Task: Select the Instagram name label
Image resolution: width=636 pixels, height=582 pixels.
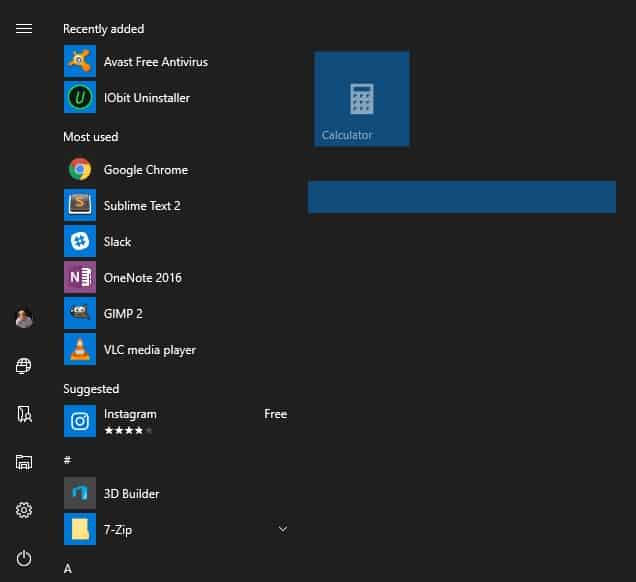Action: [130, 414]
